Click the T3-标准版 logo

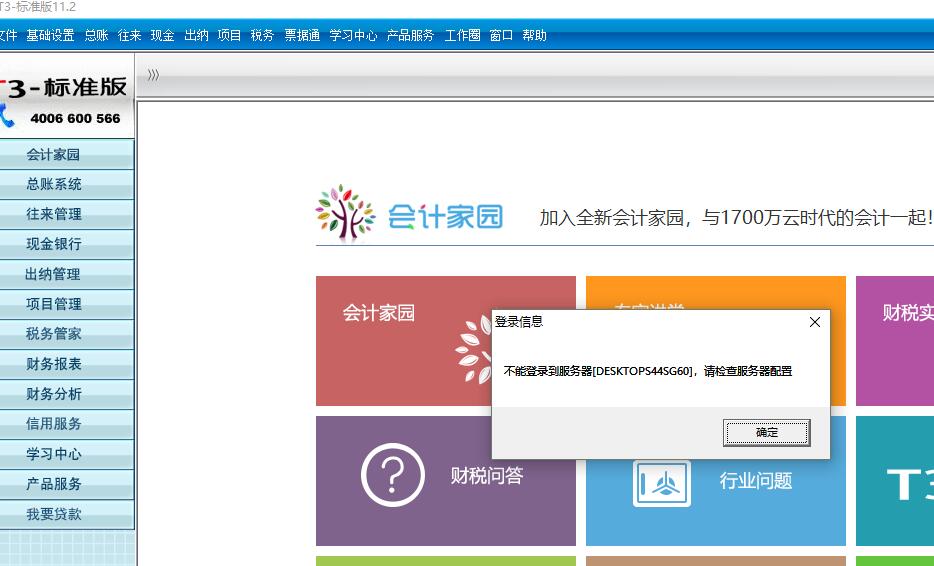pyautogui.click(x=64, y=88)
